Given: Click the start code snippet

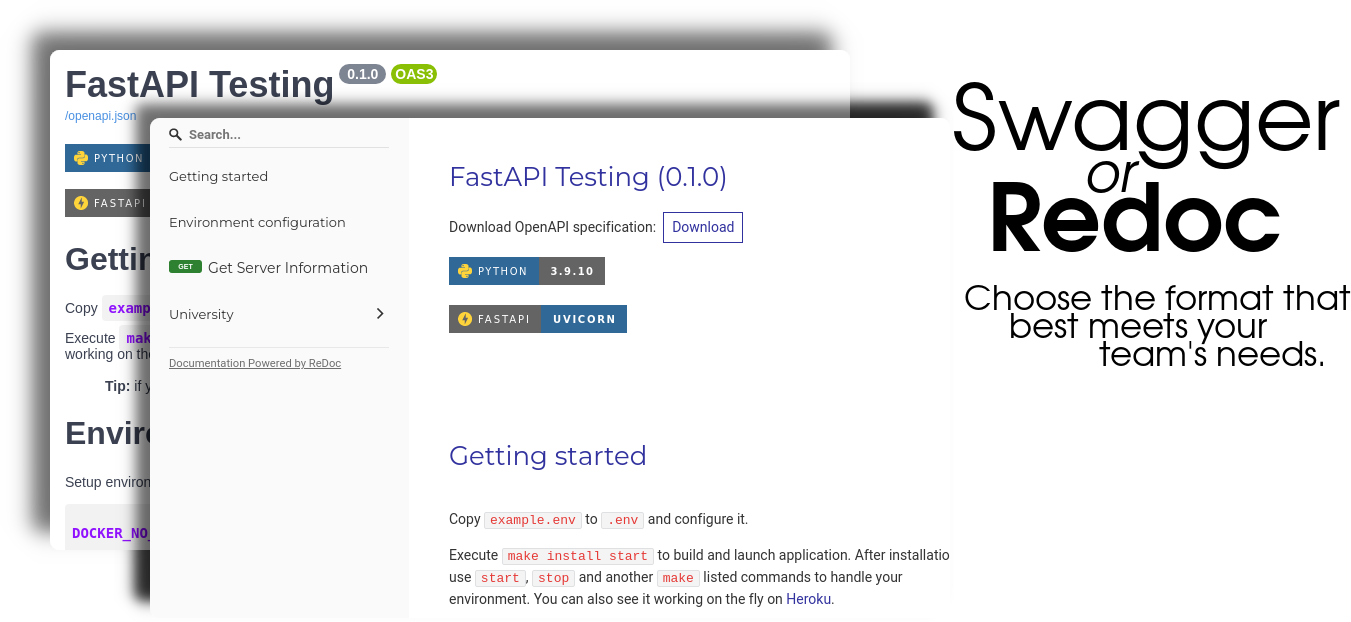Looking at the screenshot, I should pos(500,578).
